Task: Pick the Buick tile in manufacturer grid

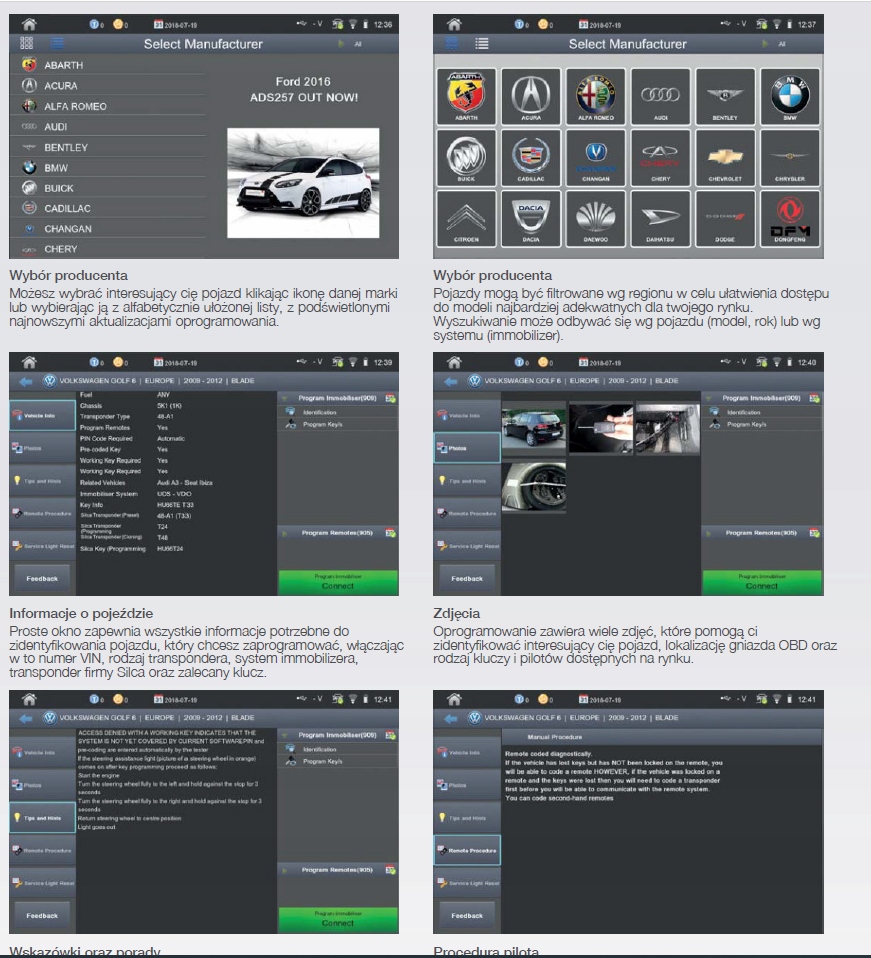Action: pyautogui.click(x=466, y=158)
